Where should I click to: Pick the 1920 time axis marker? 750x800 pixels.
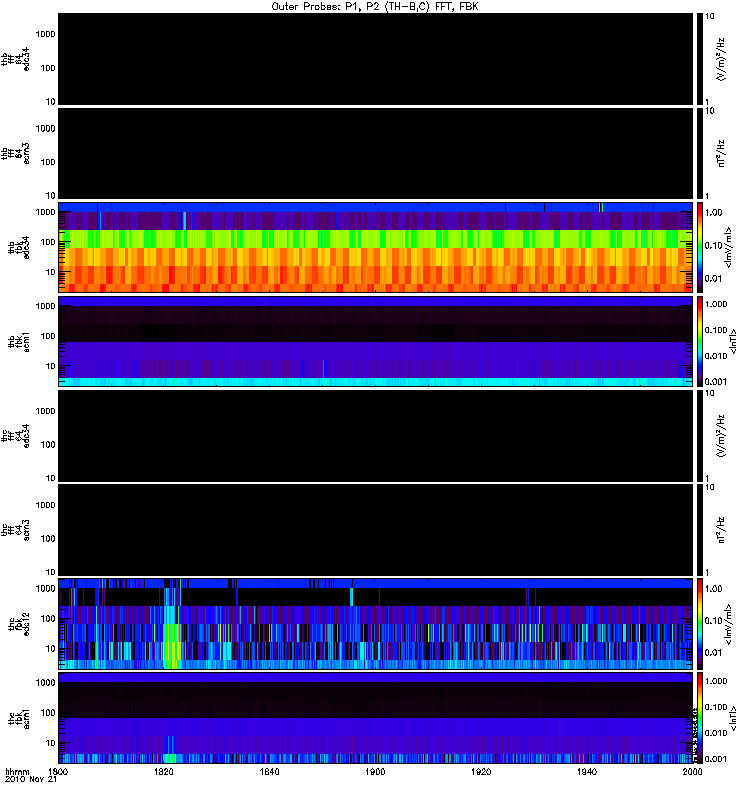tap(481, 772)
